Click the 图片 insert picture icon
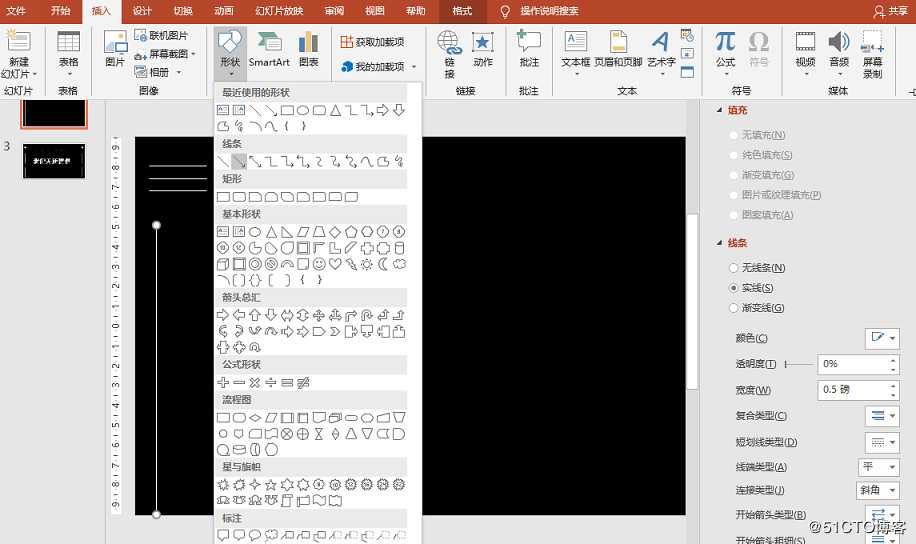This screenshot has height=544, width=916. coord(115,50)
